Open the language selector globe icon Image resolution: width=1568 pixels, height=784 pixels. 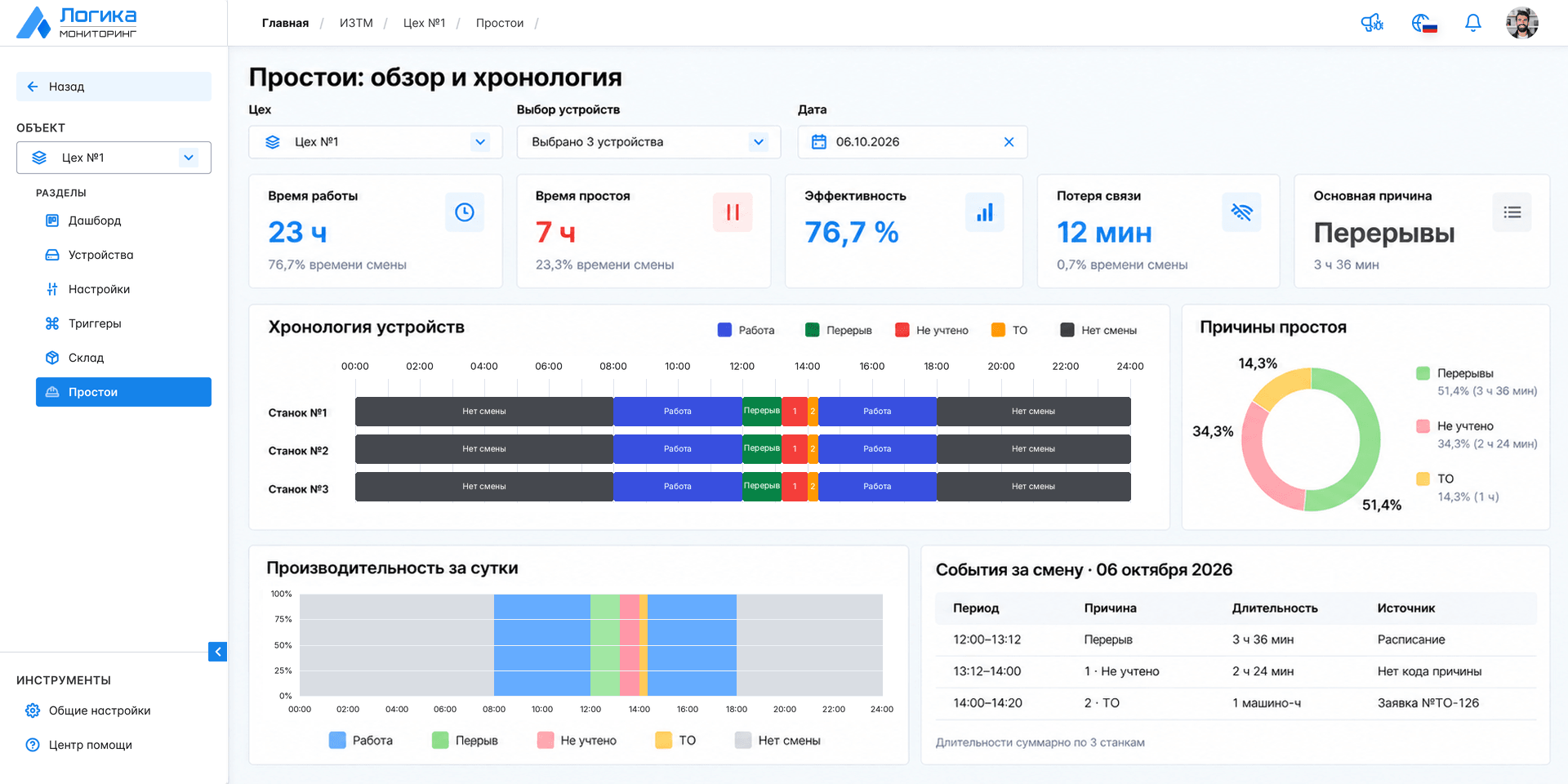click(1423, 24)
